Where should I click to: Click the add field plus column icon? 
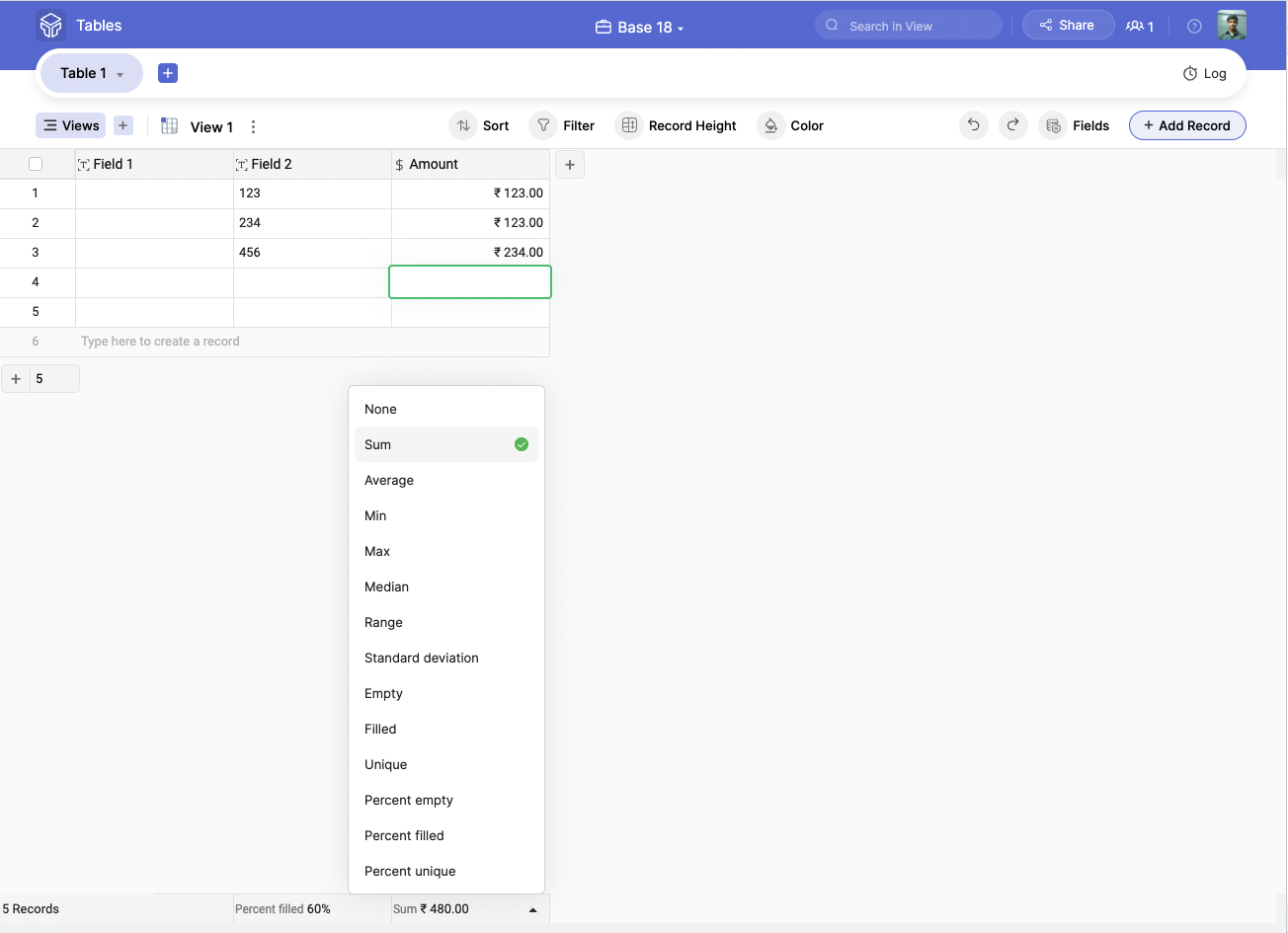tap(570, 165)
